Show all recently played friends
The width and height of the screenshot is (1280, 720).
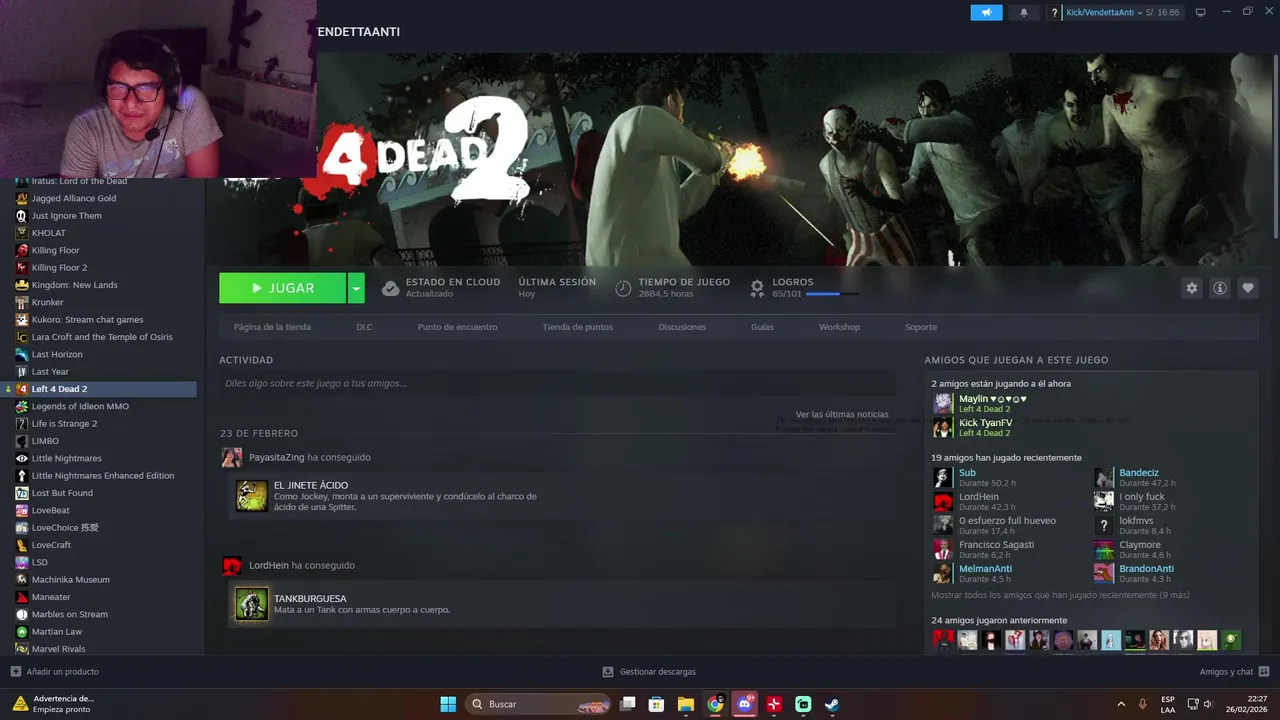click(1060, 595)
